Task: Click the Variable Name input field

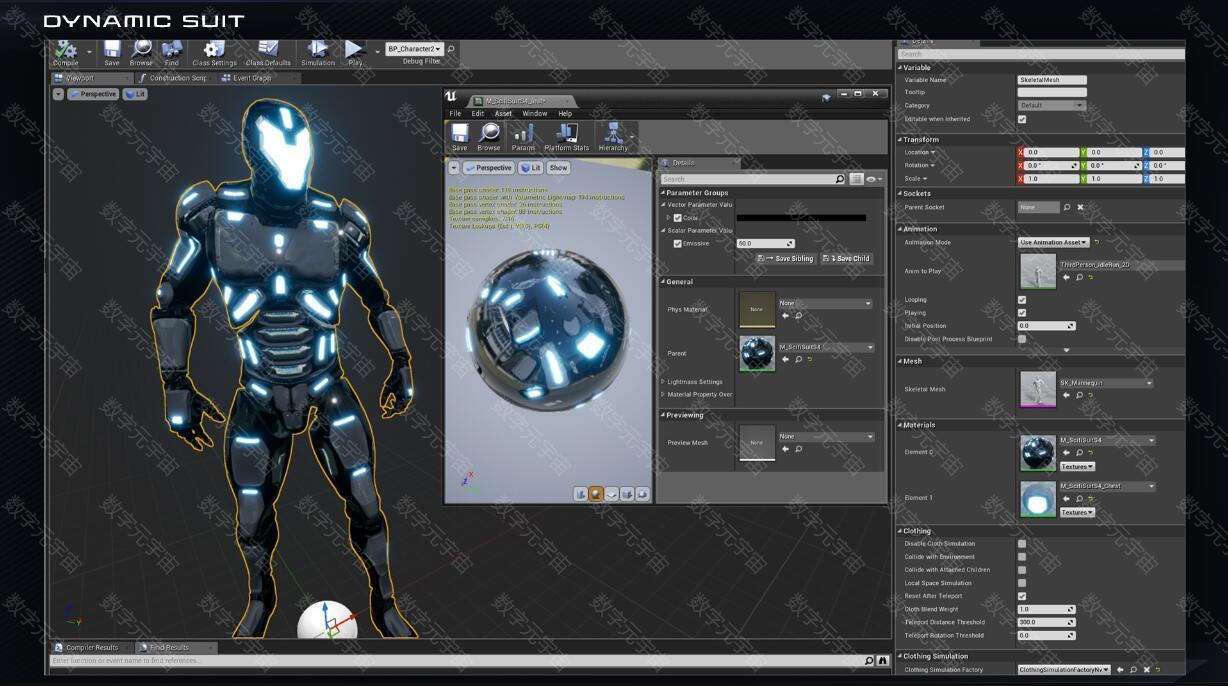Action: (1052, 80)
